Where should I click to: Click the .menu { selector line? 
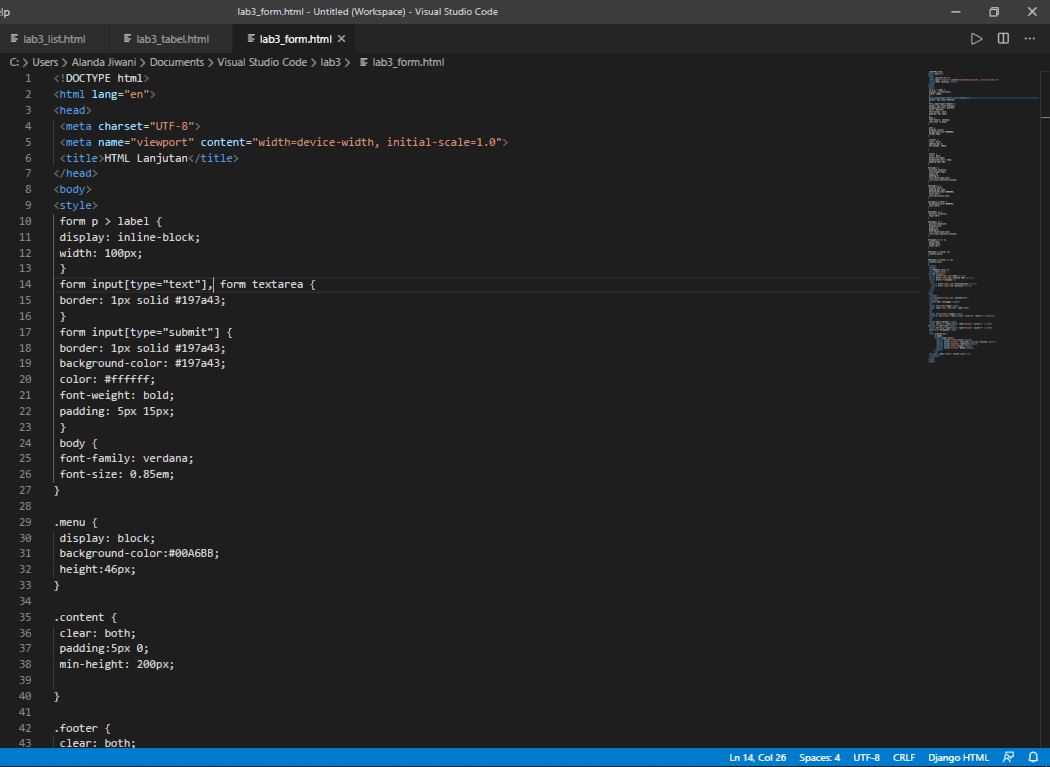[x=76, y=522]
